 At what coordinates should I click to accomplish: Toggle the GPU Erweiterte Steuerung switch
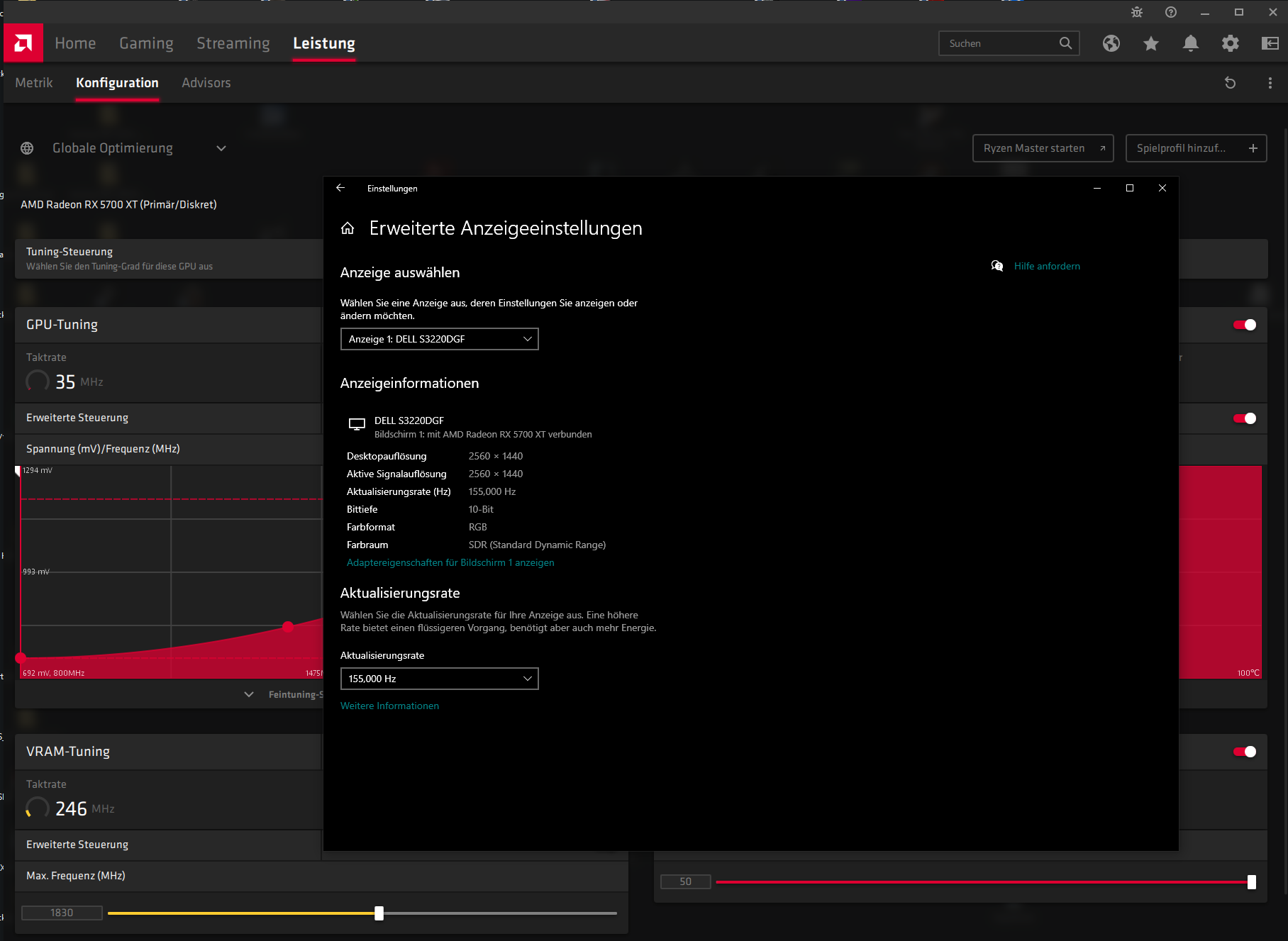1245,418
